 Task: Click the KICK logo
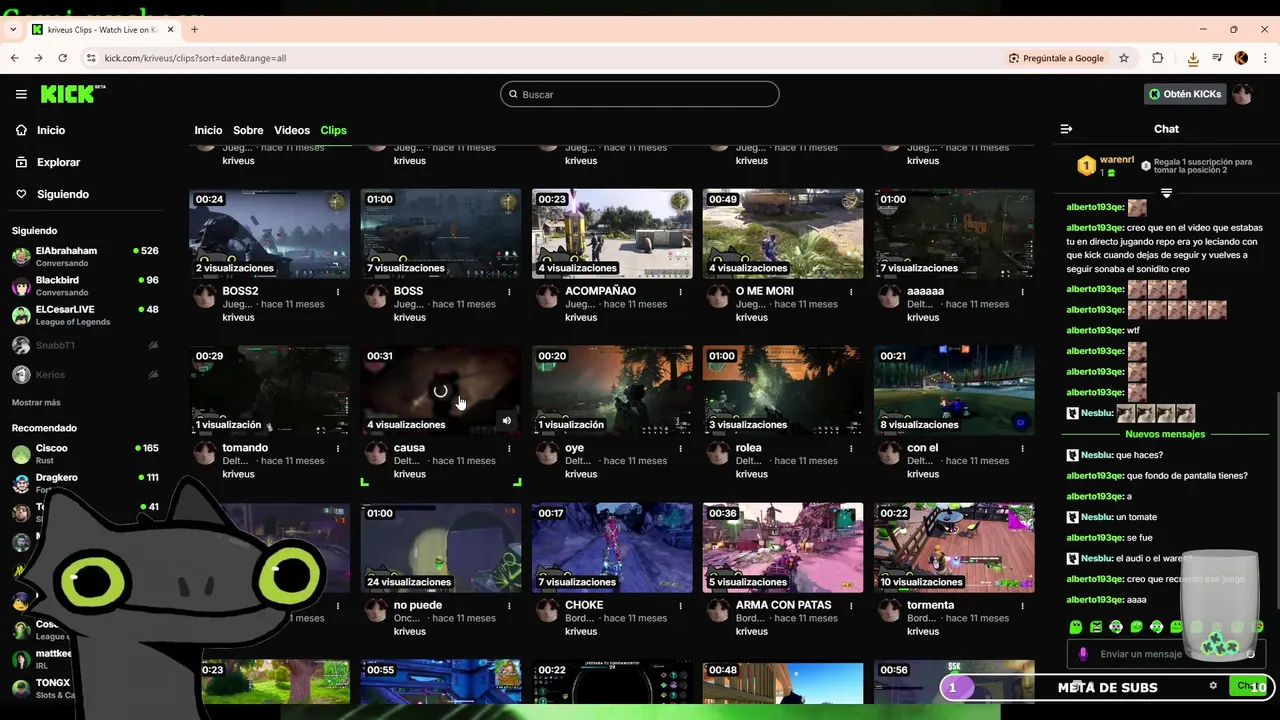[72, 94]
